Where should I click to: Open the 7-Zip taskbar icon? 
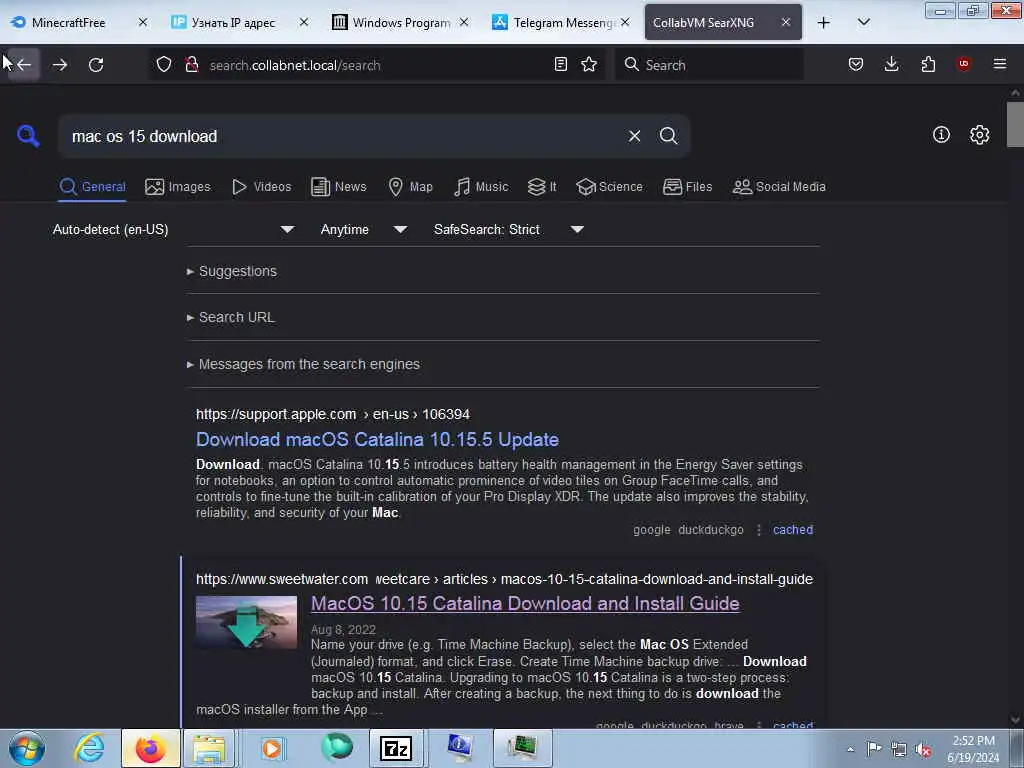[396, 748]
